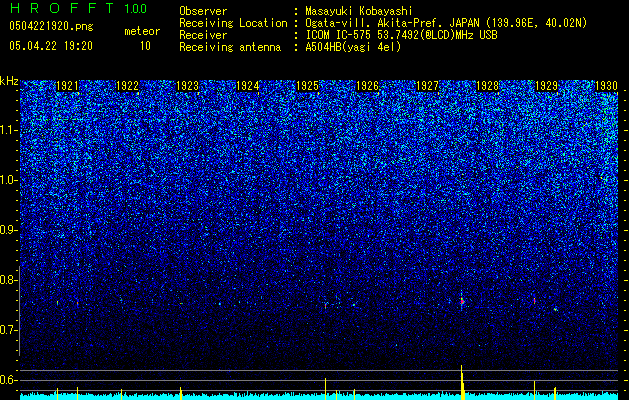This screenshot has height=400, width=629.
Task: Click the red echo just before the 1929 mark
Action: pyautogui.click(x=534, y=300)
